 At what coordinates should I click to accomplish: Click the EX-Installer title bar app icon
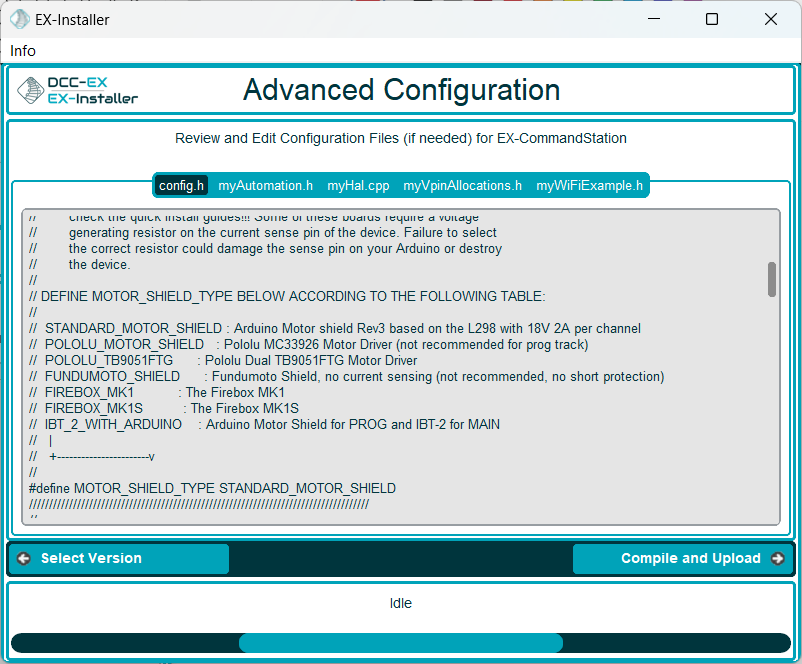click(19, 19)
